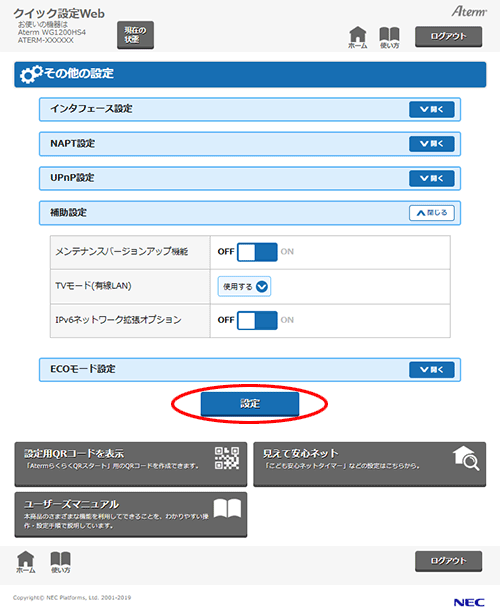Click the TVモード(有線LAN) label
500x616 pixels.
(93, 286)
